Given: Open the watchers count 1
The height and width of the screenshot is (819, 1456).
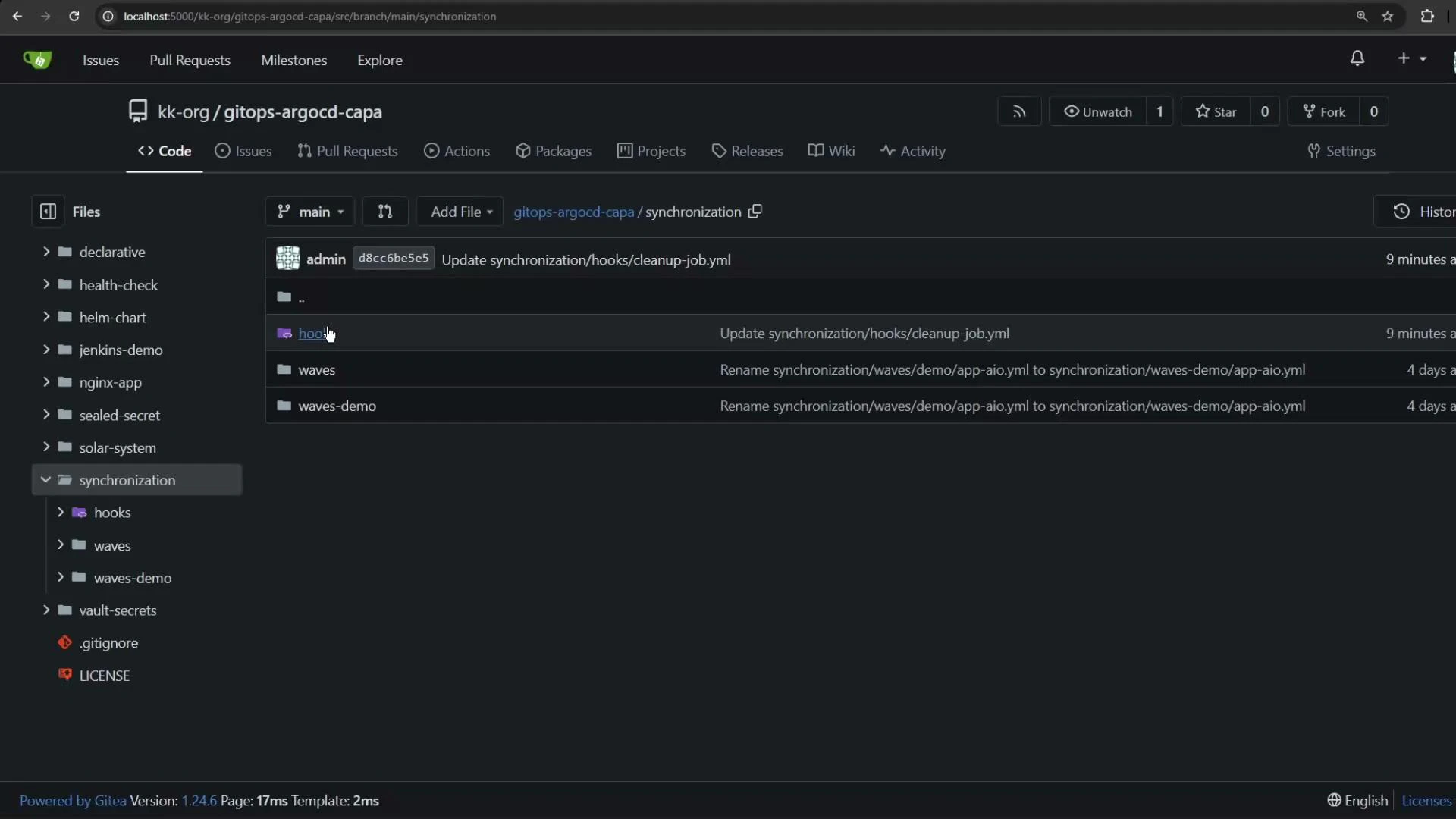Looking at the screenshot, I should (1159, 111).
